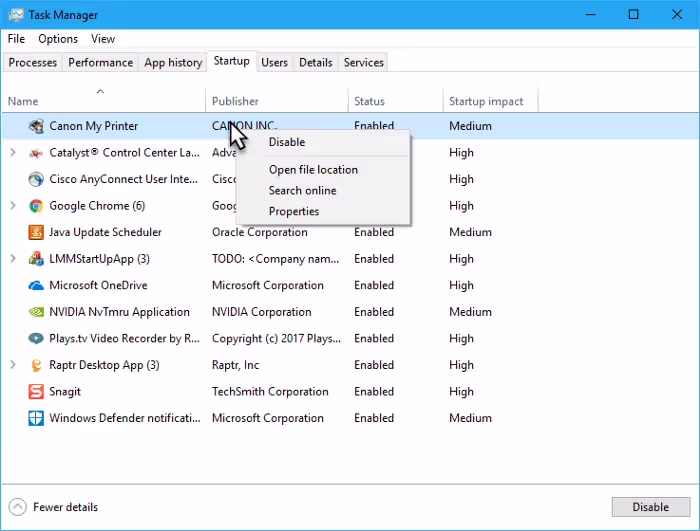This screenshot has width=700, height=531.
Task: Expand the Catalyst Control Center row
Action: pyautogui.click(x=13, y=153)
